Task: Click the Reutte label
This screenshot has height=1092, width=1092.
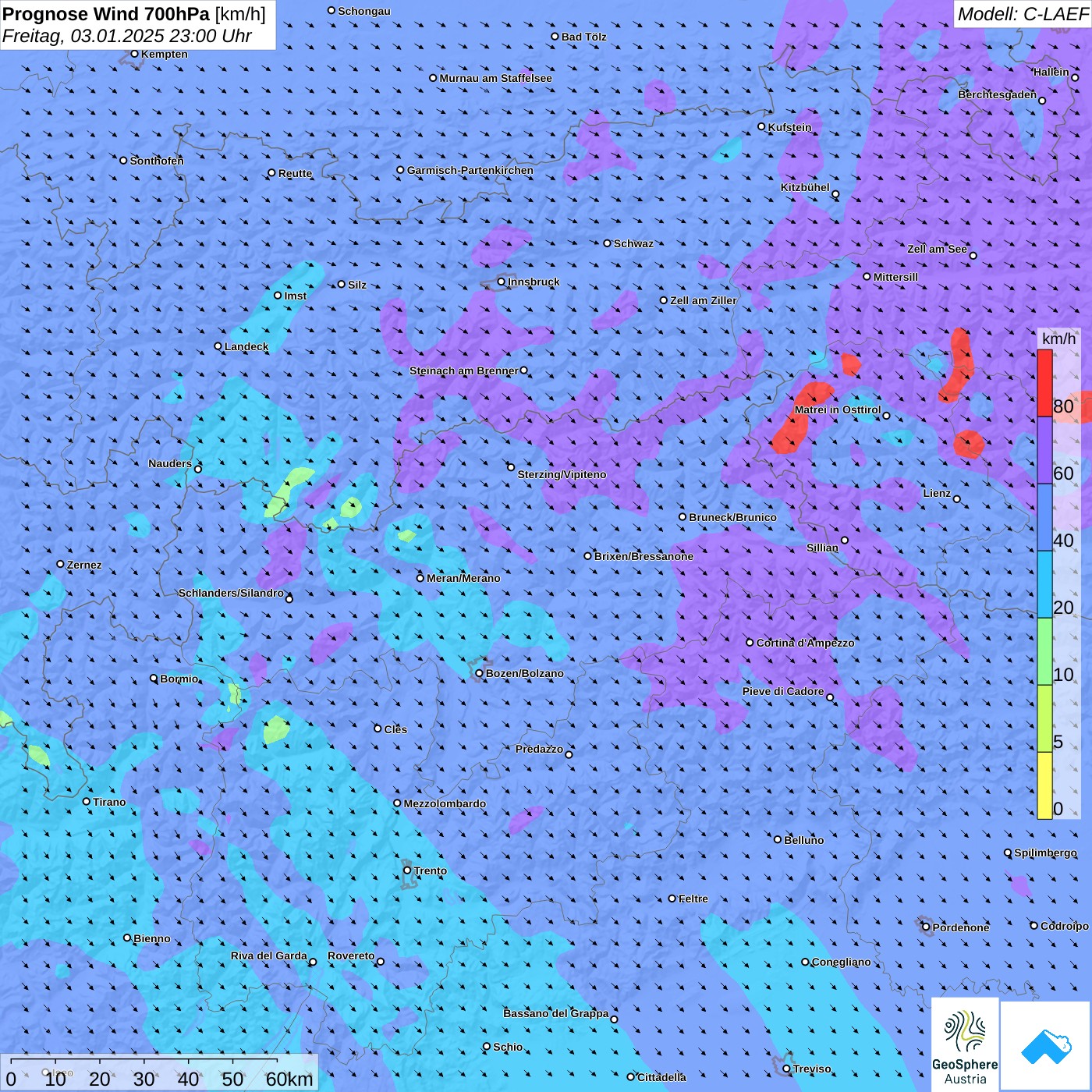Action: click(x=295, y=173)
